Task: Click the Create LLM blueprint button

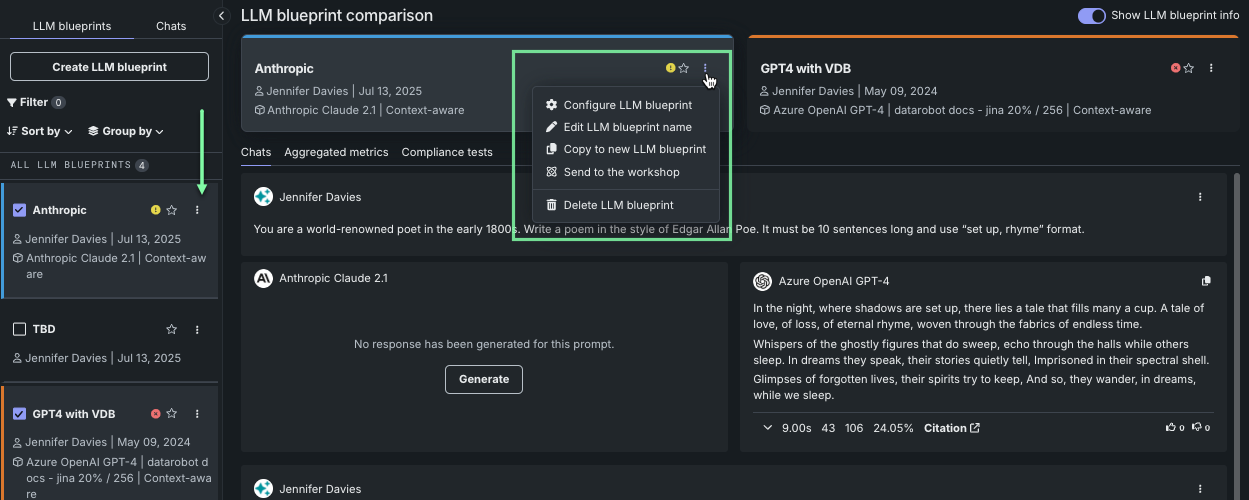Action: tap(109, 67)
